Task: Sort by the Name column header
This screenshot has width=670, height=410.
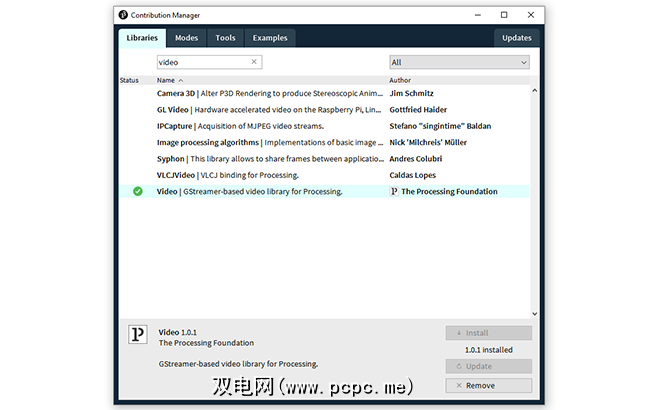Action: tap(166, 80)
